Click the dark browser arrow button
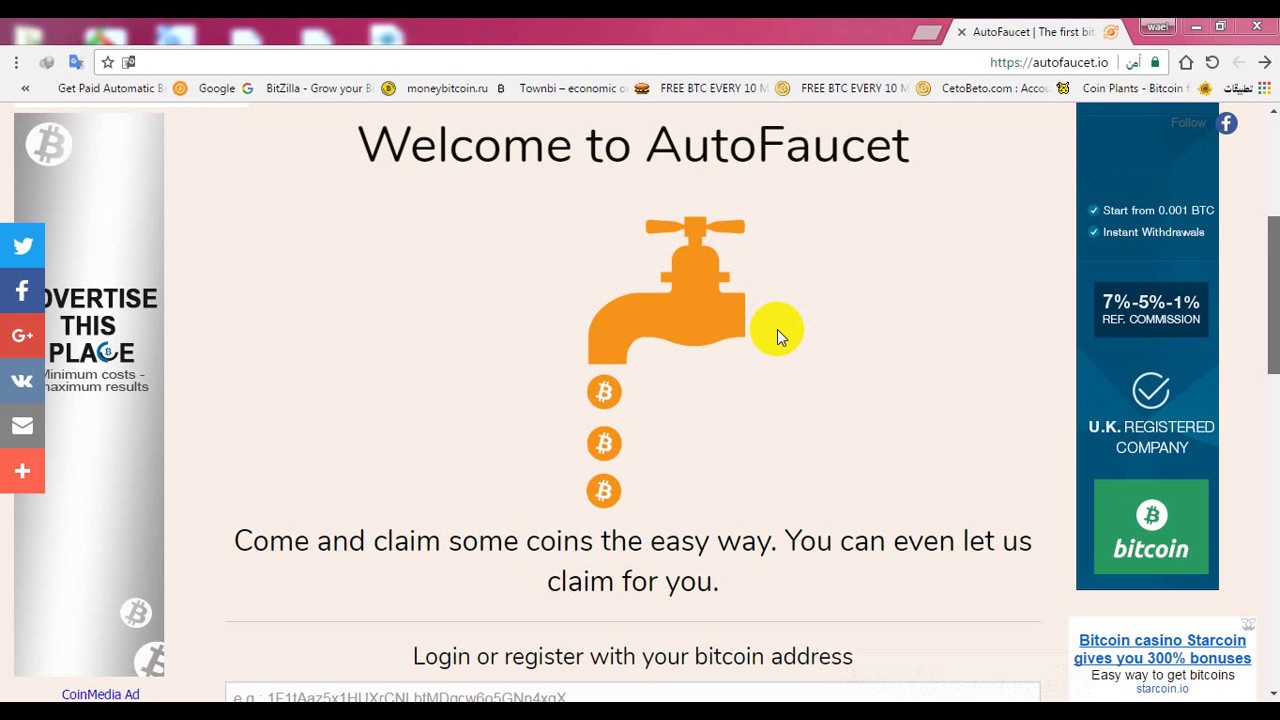Viewport: 1280px width, 720px height. click(1265, 62)
